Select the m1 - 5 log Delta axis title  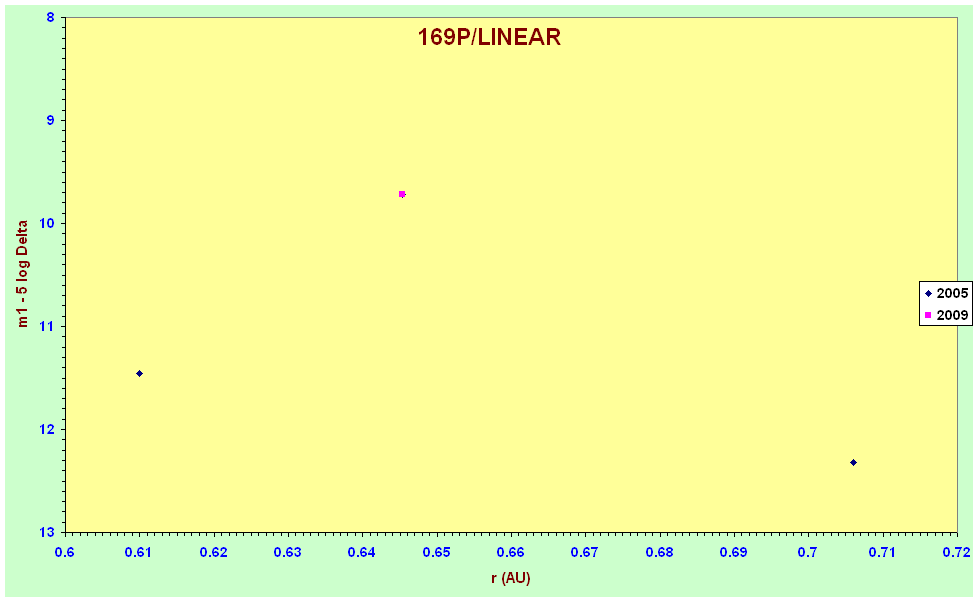(22, 274)
